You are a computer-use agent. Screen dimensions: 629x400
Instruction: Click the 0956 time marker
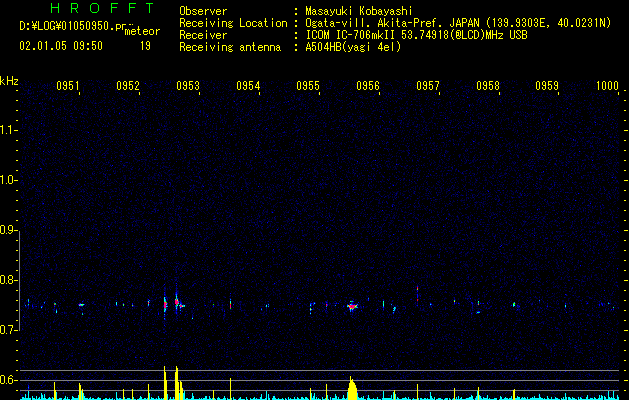coord(368,85)
